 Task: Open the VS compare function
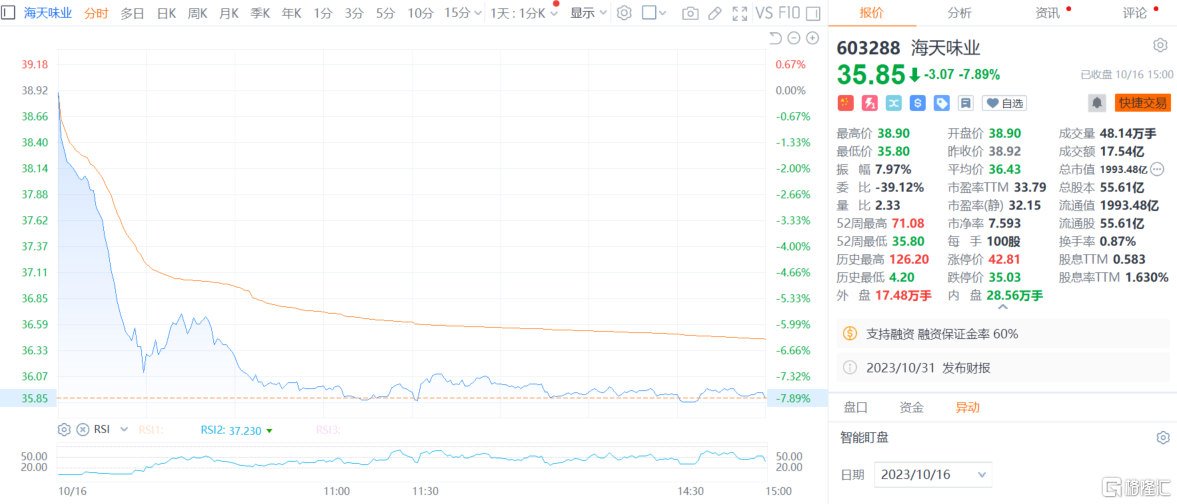click(765, 13)
